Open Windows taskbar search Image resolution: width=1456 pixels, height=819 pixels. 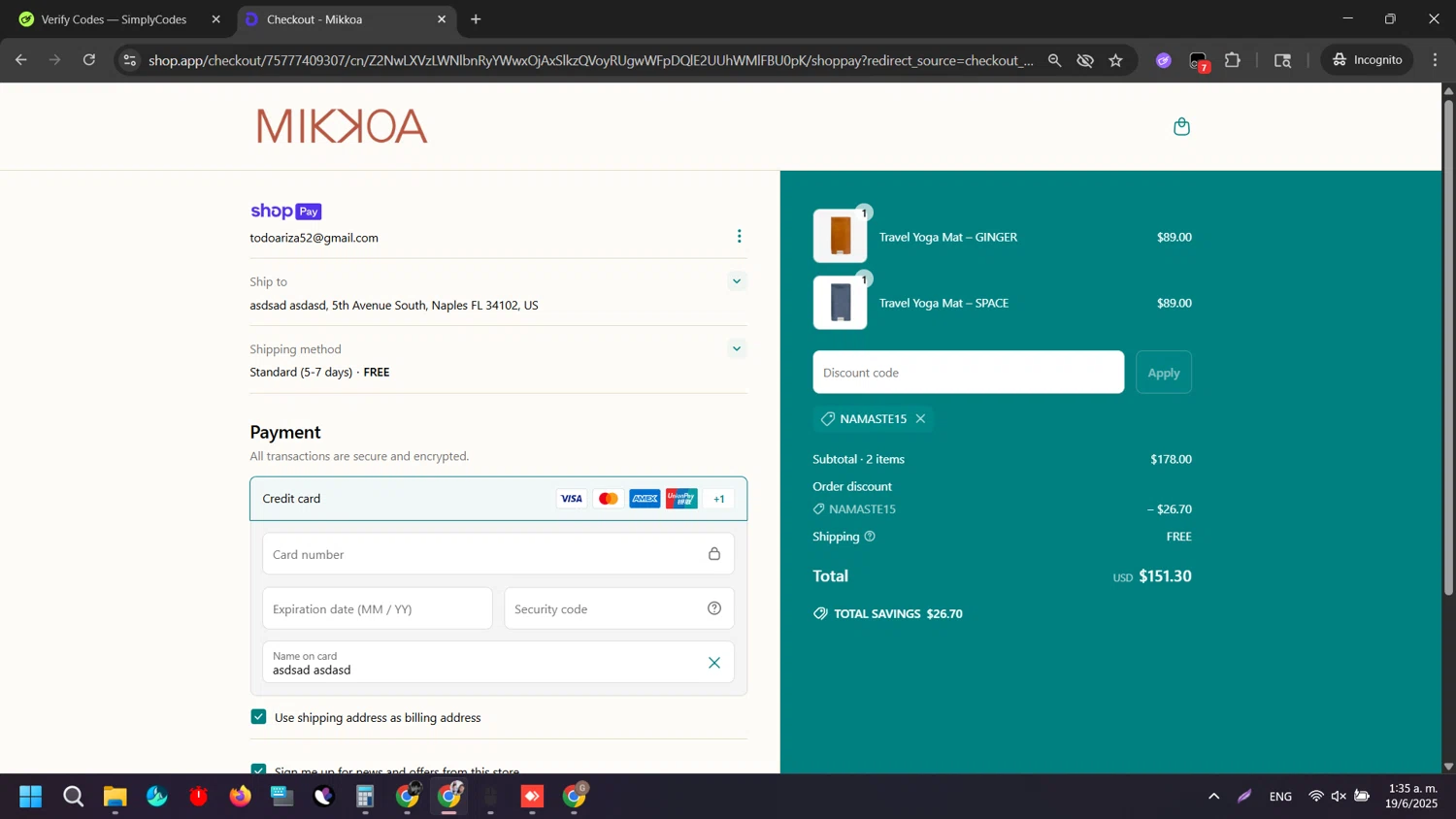tap(73, 797)
